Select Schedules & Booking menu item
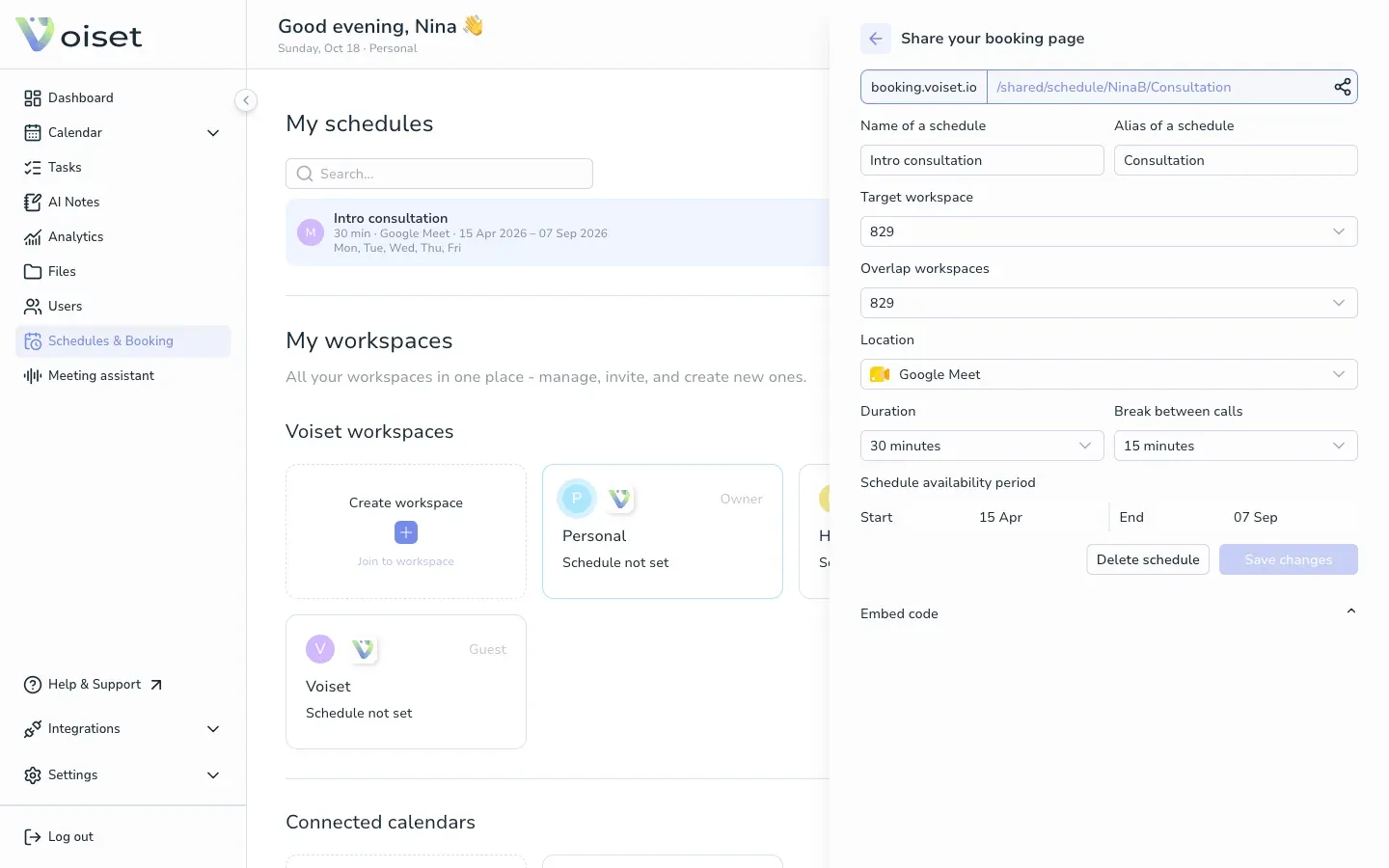Viewport: 1389px width, 868px height. pyautogui.click(x=123, y=340)
